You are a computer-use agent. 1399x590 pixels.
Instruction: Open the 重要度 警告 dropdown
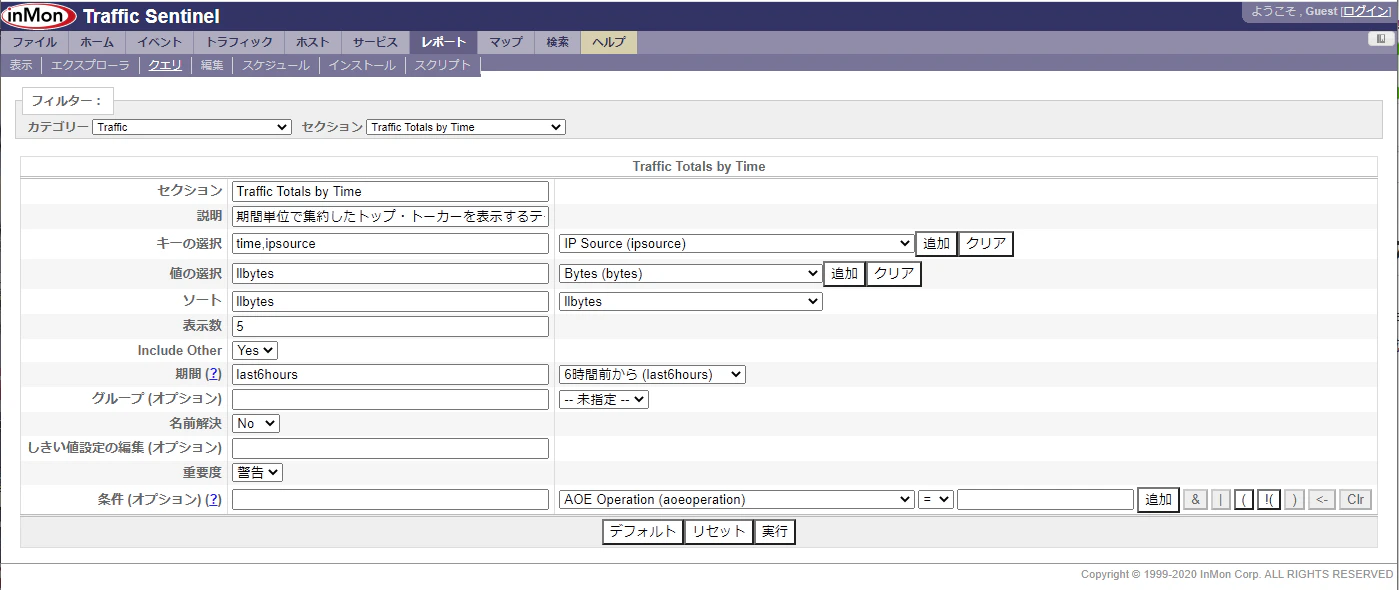258,472
